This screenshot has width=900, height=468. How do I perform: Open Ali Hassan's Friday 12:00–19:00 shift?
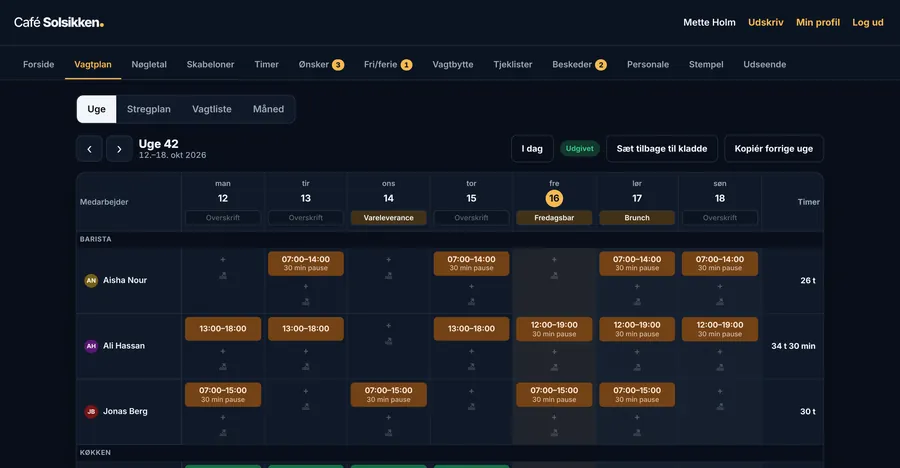(x=554, y=329)
